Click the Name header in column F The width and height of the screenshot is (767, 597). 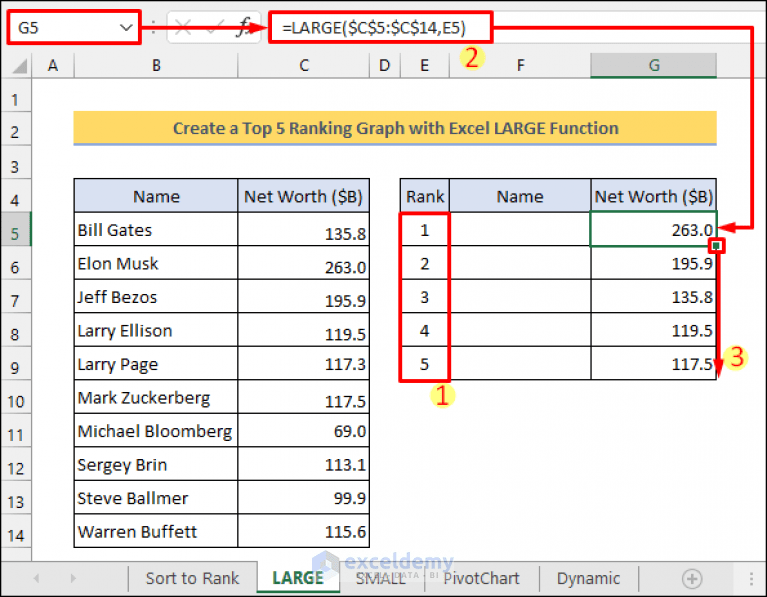[x=520, y=196]
